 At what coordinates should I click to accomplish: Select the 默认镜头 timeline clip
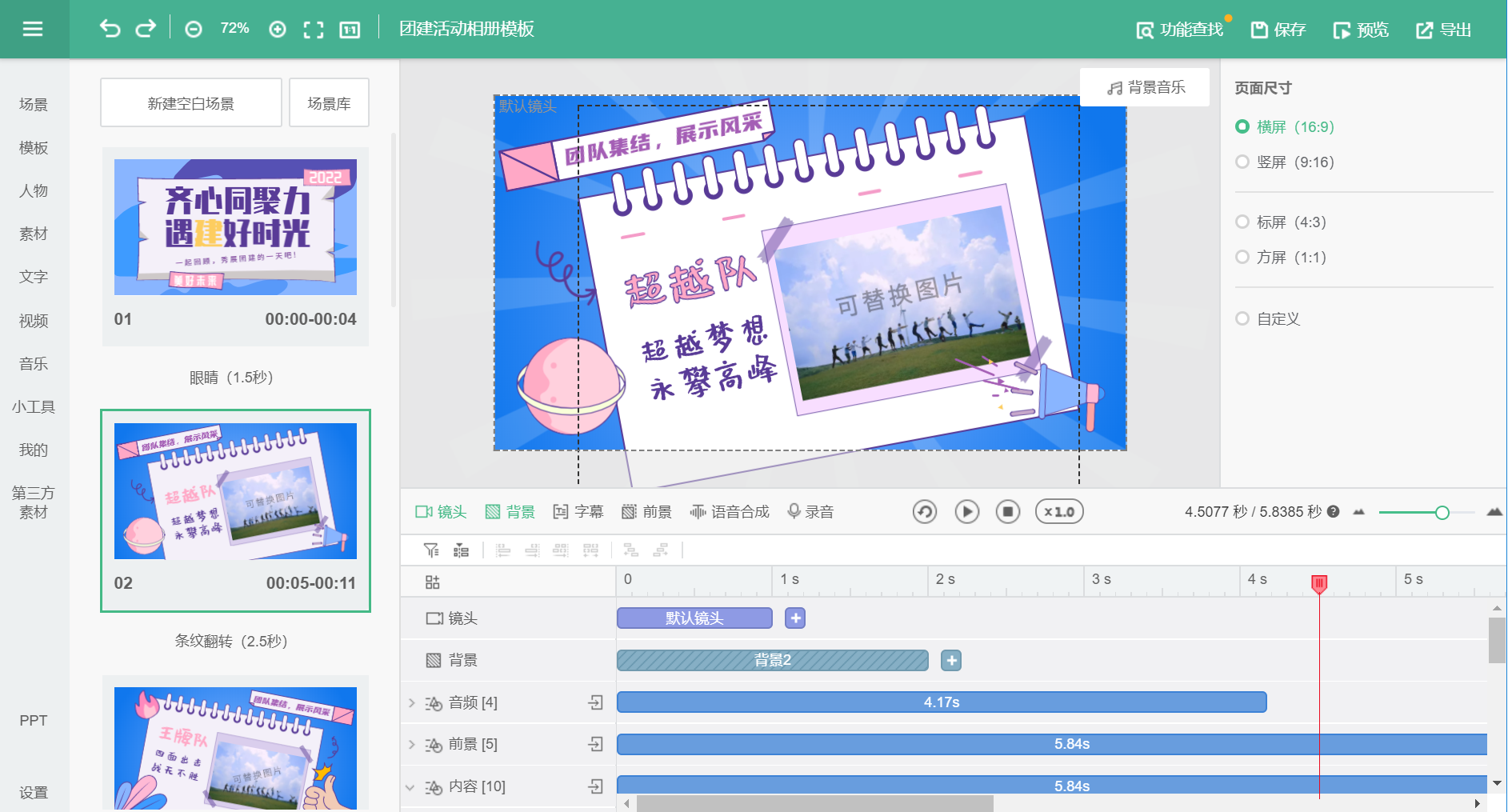coord(694,618)
